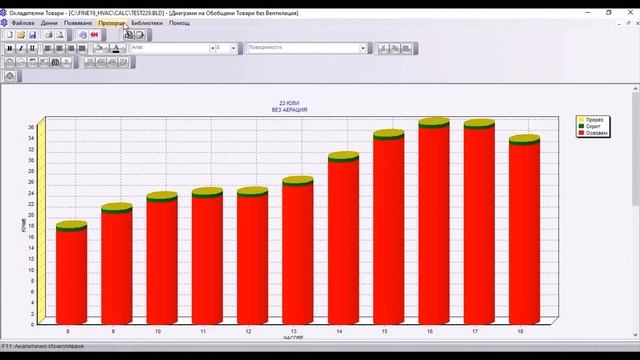Click the blue globe icon in the toolbar

(83, 35)
